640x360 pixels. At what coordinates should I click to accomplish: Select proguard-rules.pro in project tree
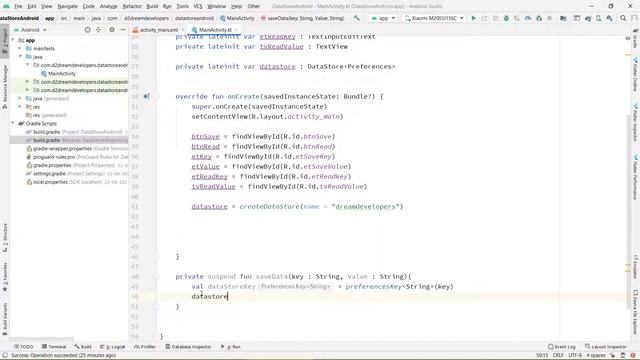coord(77,157)
